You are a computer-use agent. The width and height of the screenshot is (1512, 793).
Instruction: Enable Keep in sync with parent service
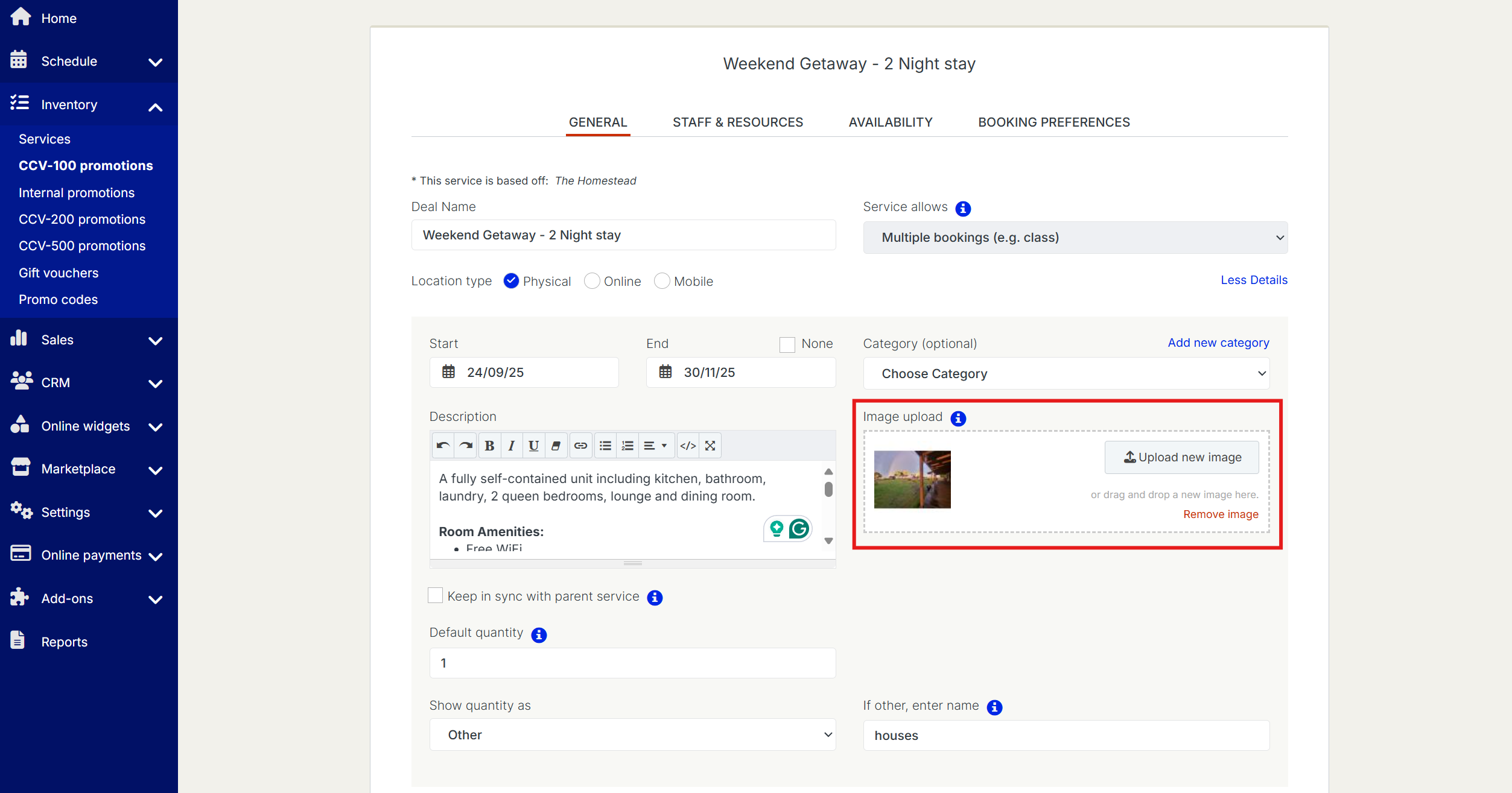coord(435,596)
